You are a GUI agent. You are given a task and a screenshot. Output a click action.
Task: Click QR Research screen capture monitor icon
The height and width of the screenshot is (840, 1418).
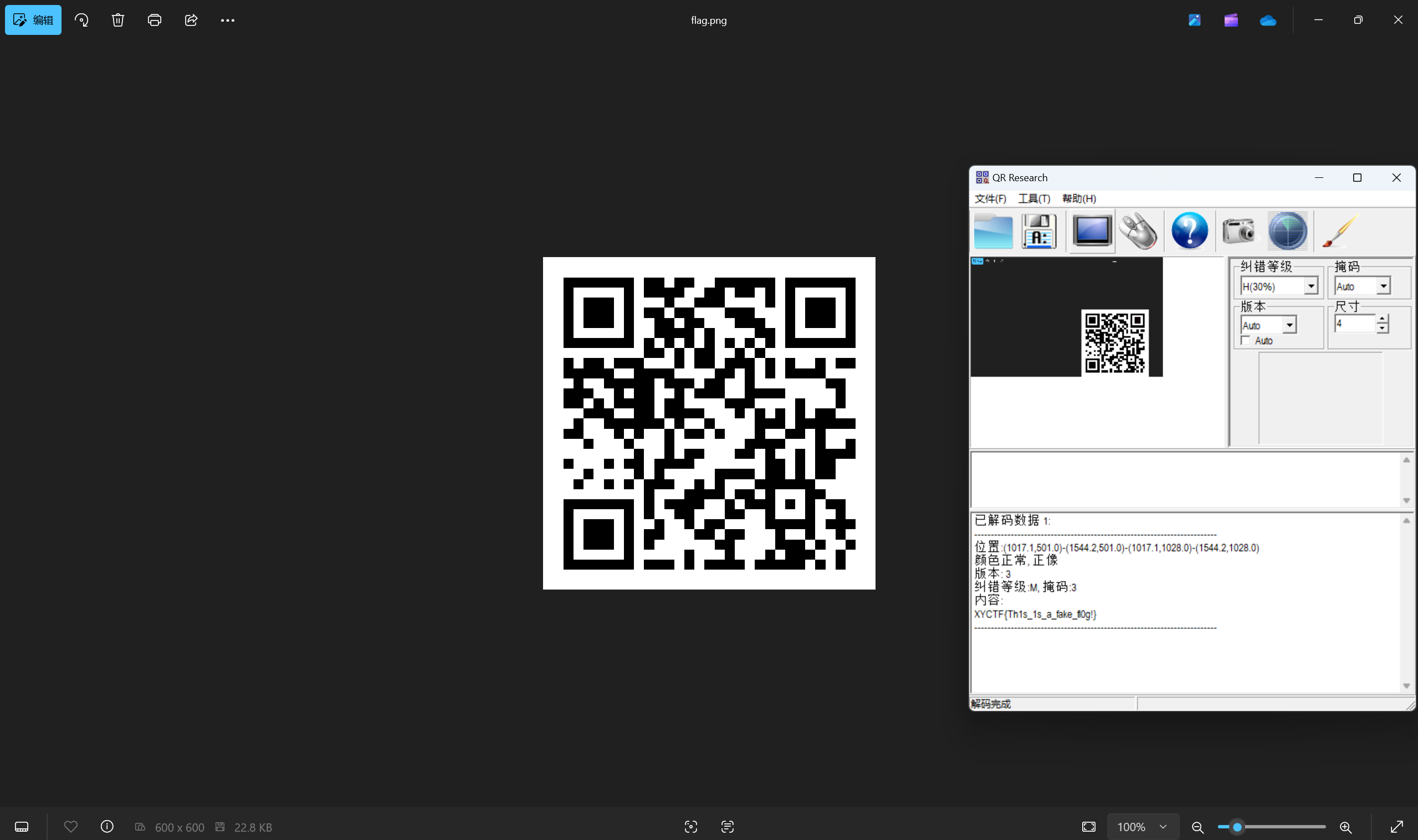click(x=1092, y=231)
